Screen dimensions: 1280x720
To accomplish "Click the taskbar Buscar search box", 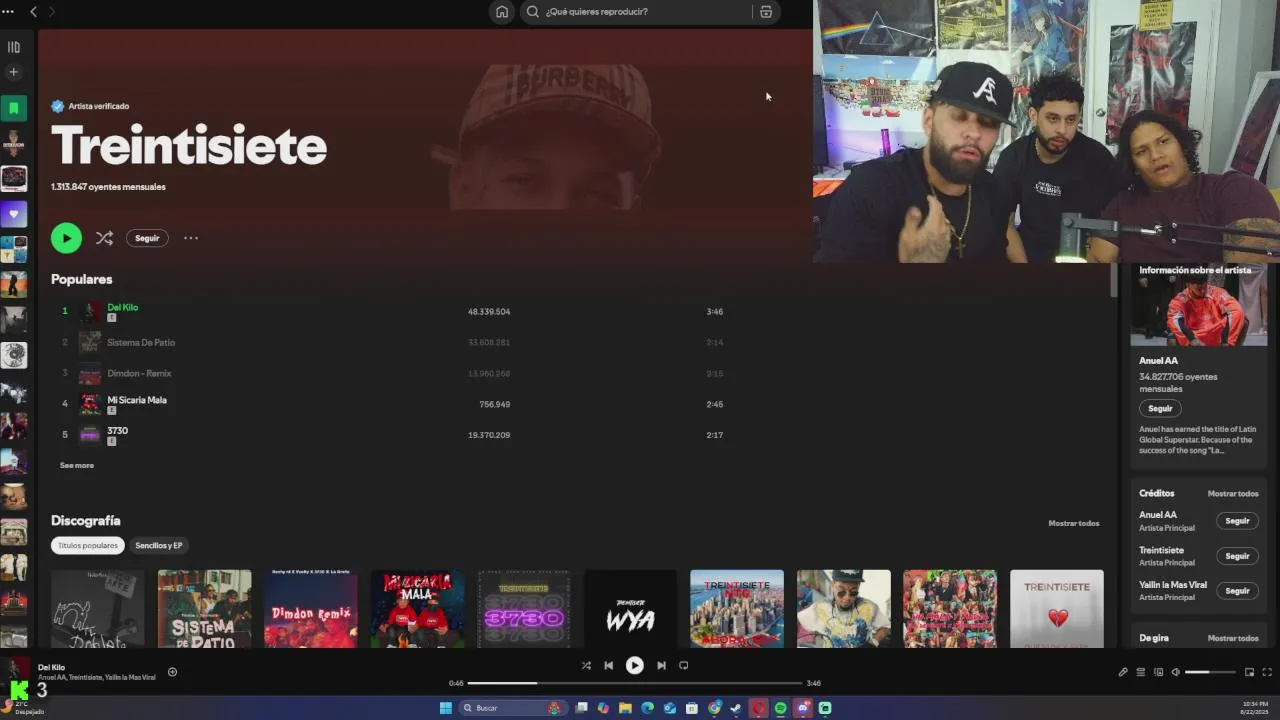I will click(512, 708).
